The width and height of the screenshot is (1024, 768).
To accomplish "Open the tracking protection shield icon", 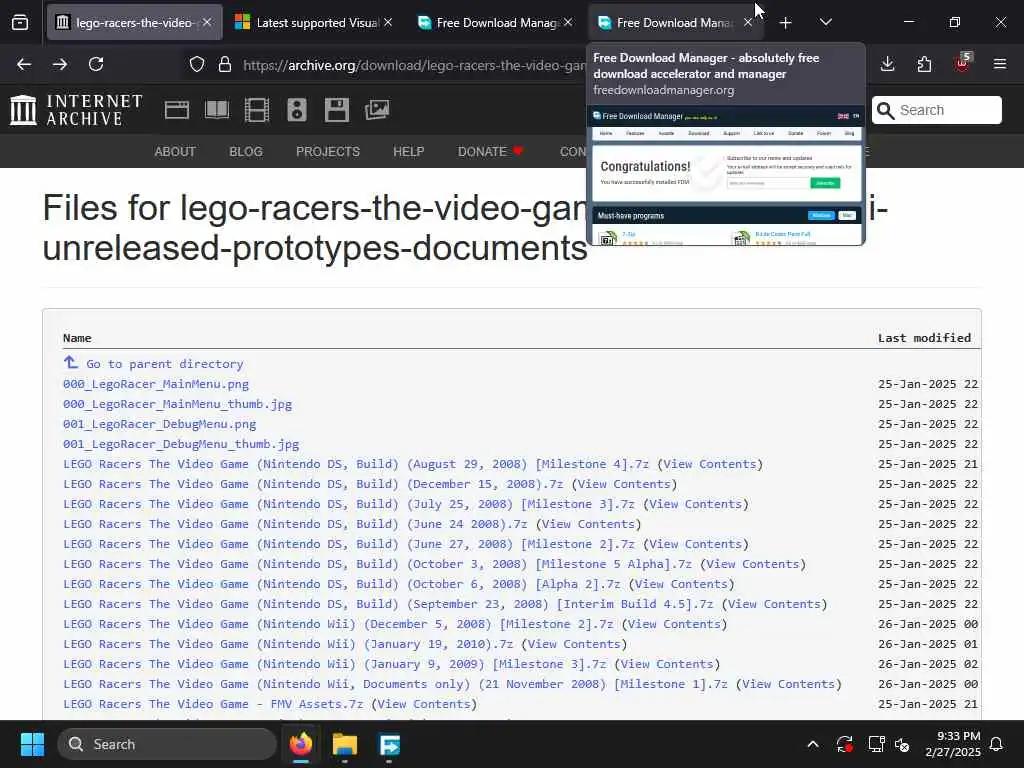I will 197,64.
